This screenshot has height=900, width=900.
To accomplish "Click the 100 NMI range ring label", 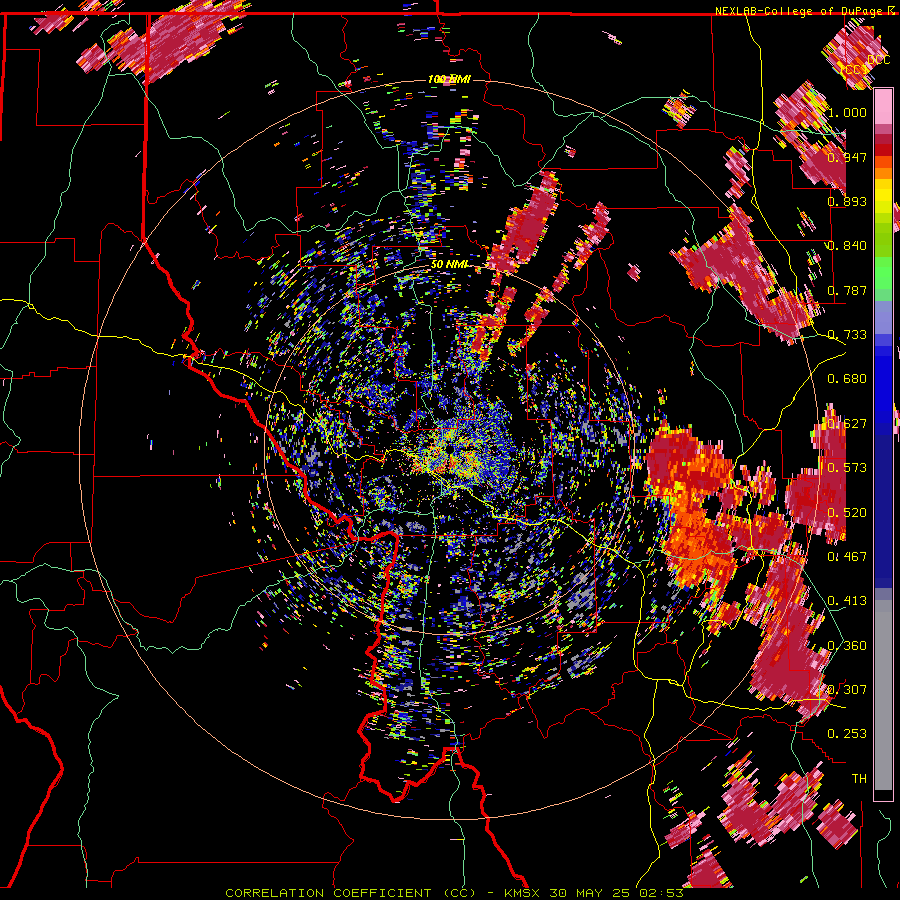I will (449, 79).
